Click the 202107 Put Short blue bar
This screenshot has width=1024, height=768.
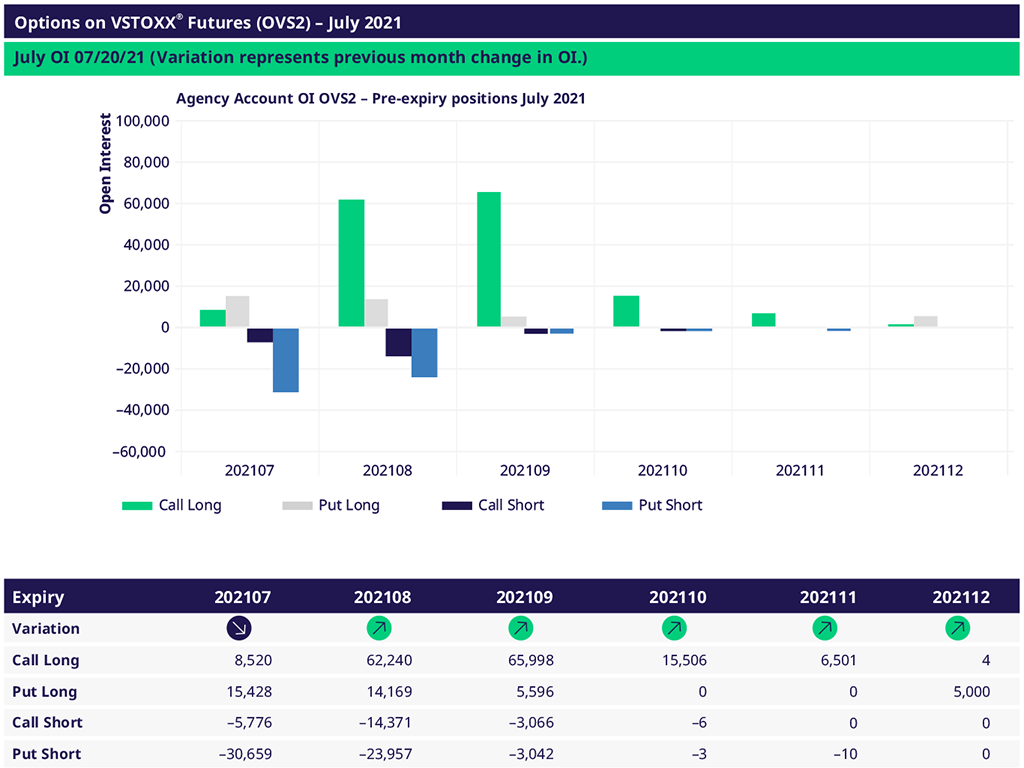[x=286, y=359]
